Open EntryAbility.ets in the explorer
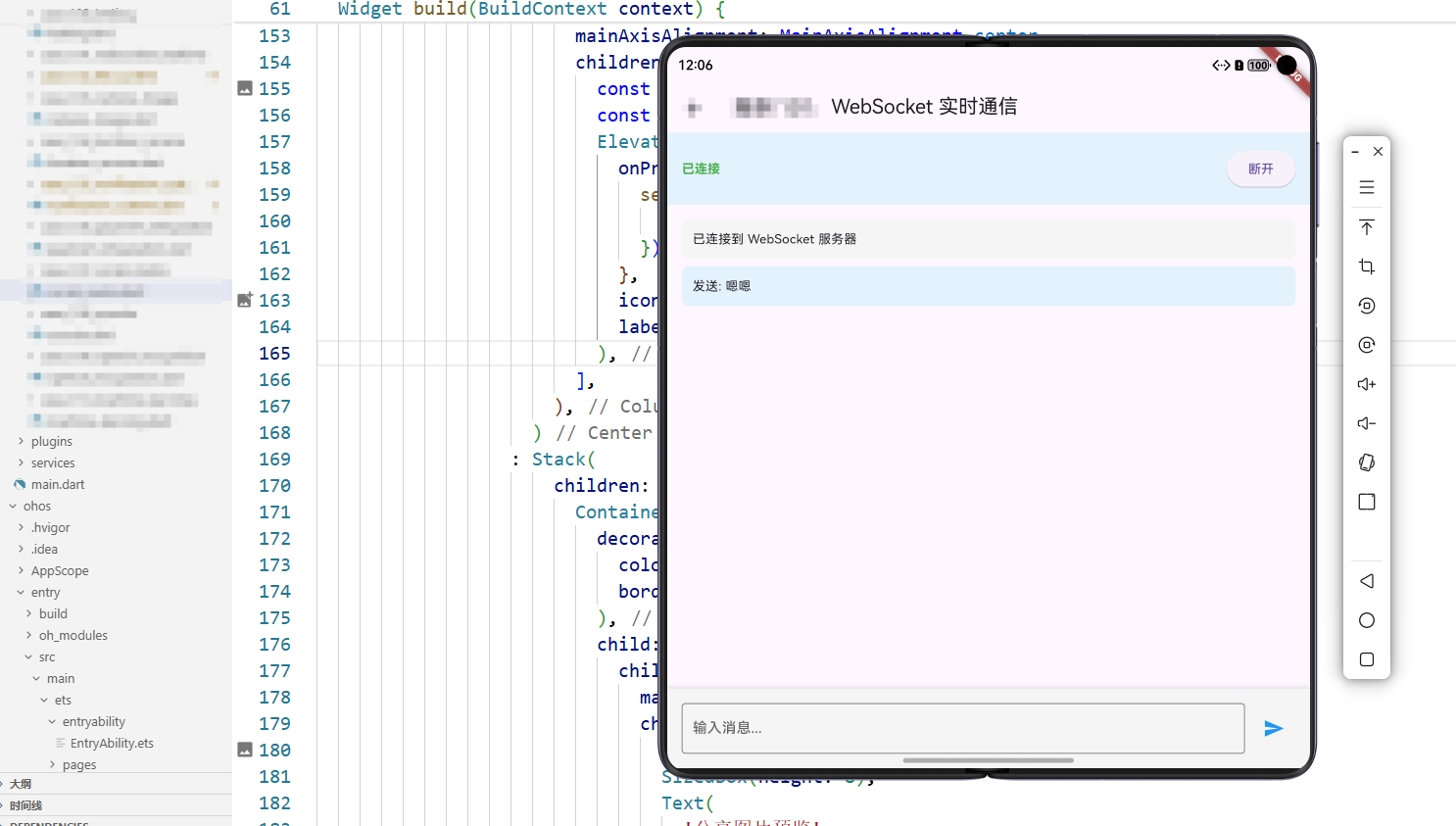This screenshot has width=1456, height=826. pos(112,743)
